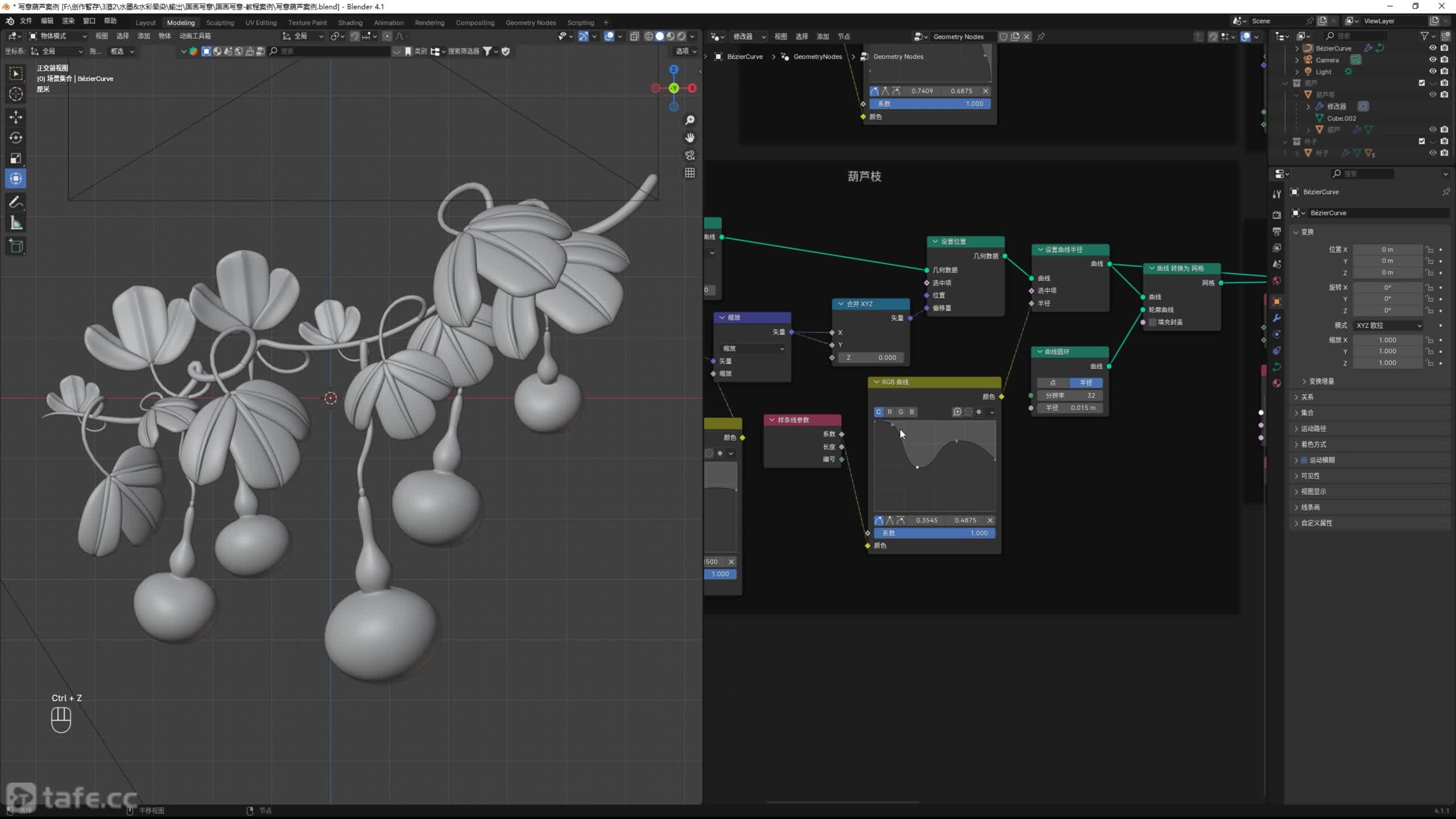
Task: Open the 文件 menu
Action: coord(26,20)
